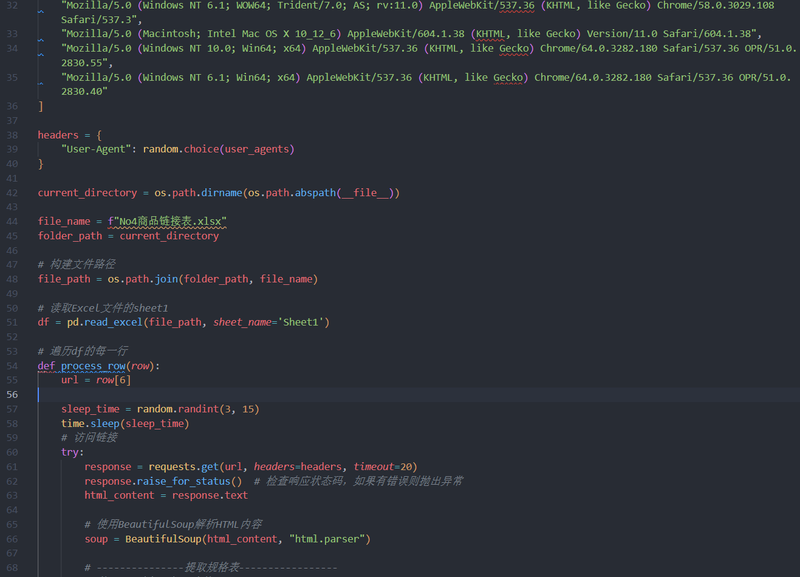Click 'sheet_name' keyword argument
The height and width of the screenshot is (577, 800).
pyautogui.click(x=242, y=322)
